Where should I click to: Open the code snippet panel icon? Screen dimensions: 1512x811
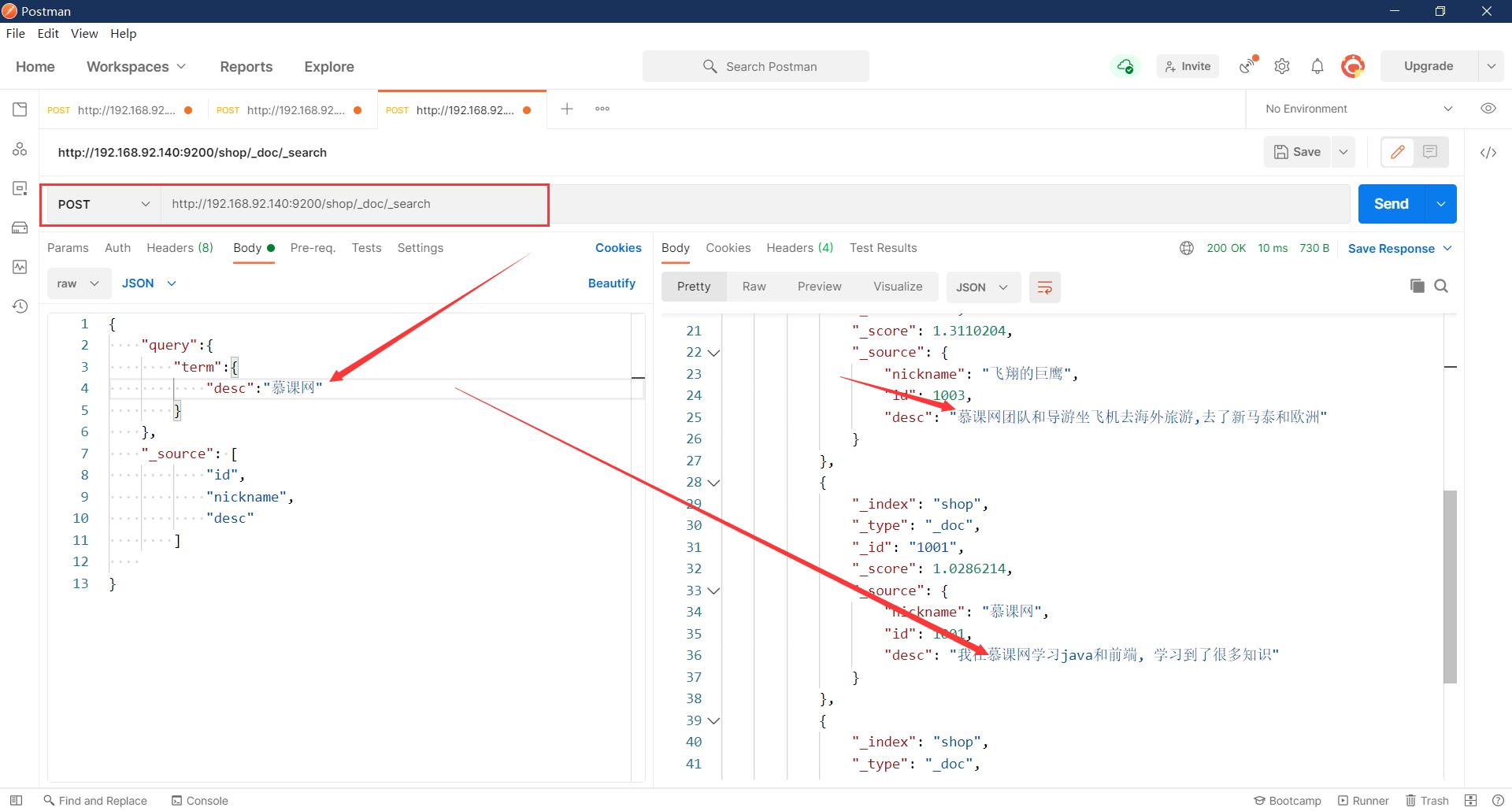(x=1488, y=153)
